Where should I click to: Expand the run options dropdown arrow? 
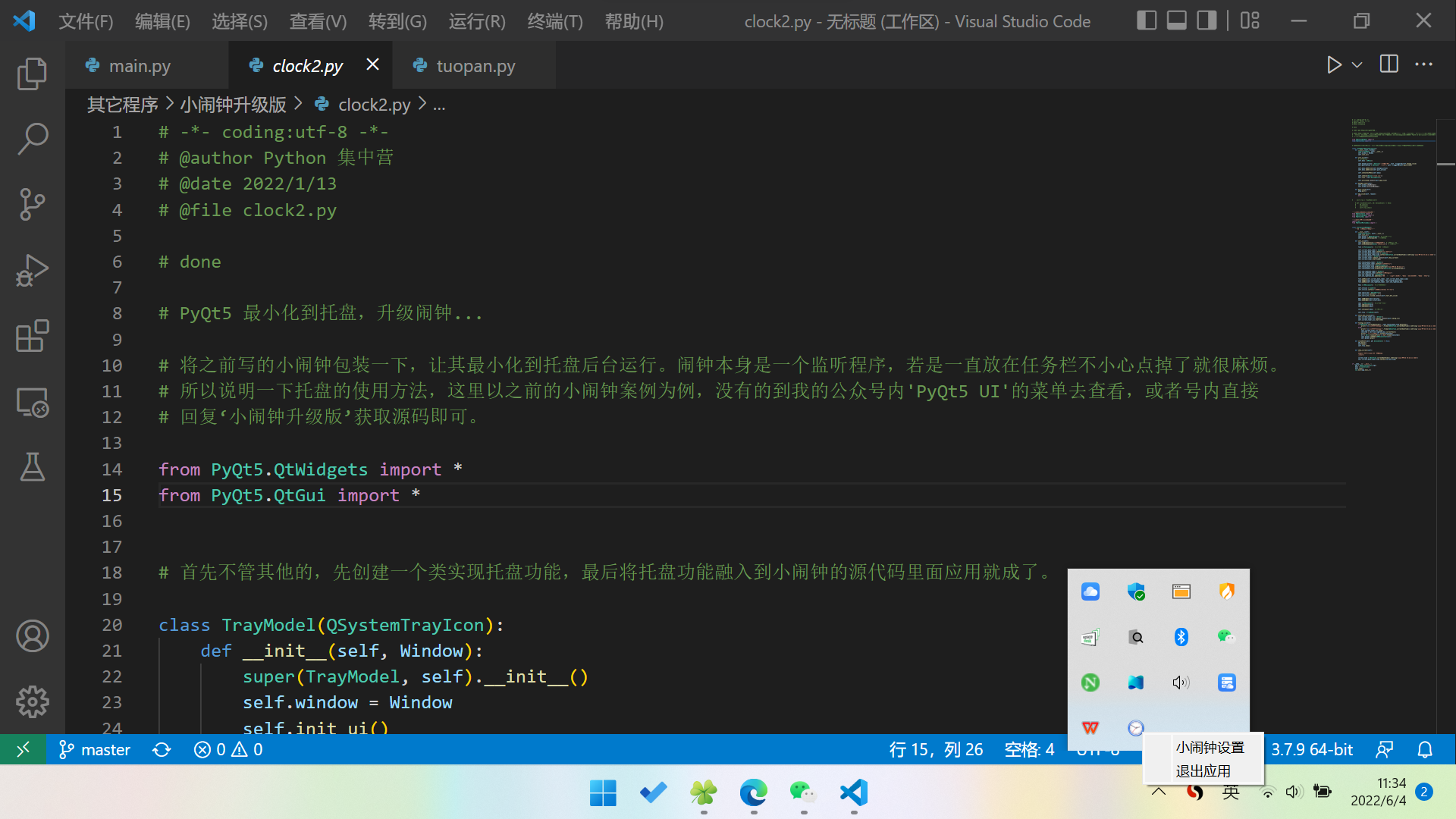pos(1357,65)
